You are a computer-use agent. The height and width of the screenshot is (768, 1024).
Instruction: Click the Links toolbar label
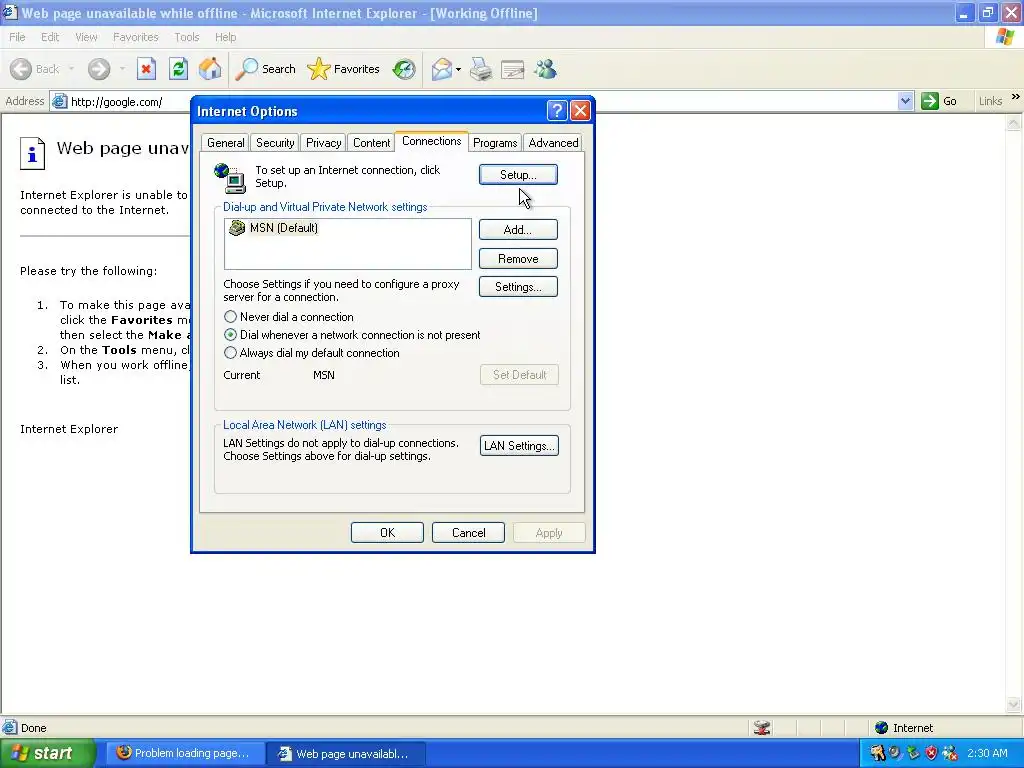pyautogui.click(x=990, y=101)
